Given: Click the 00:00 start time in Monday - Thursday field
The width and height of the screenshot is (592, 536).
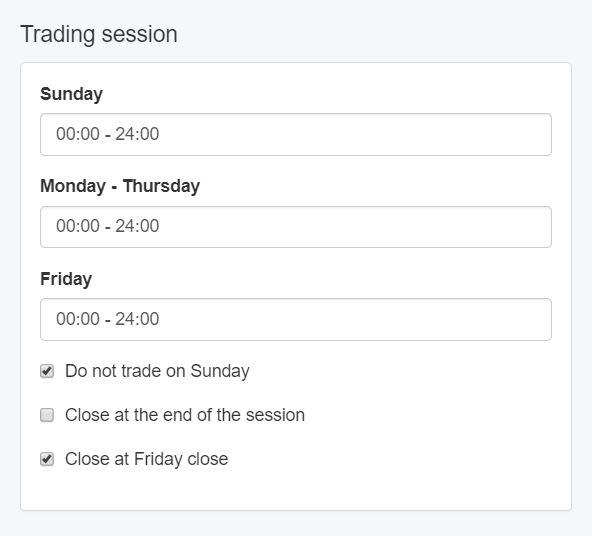Looking at the screenshot, I should pyautogui.click(x=78, y=226).
